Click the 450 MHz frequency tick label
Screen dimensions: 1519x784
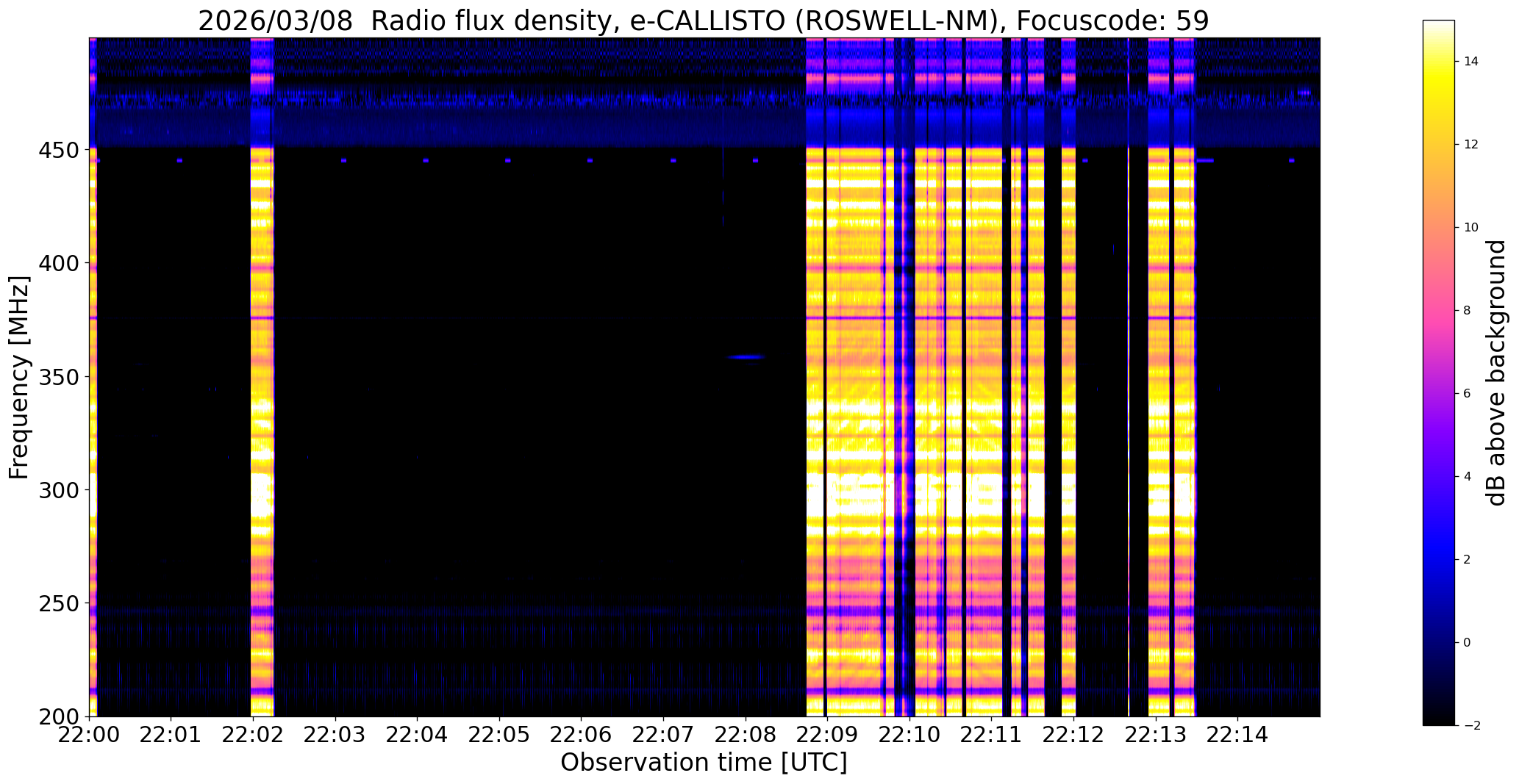(60, 150)
